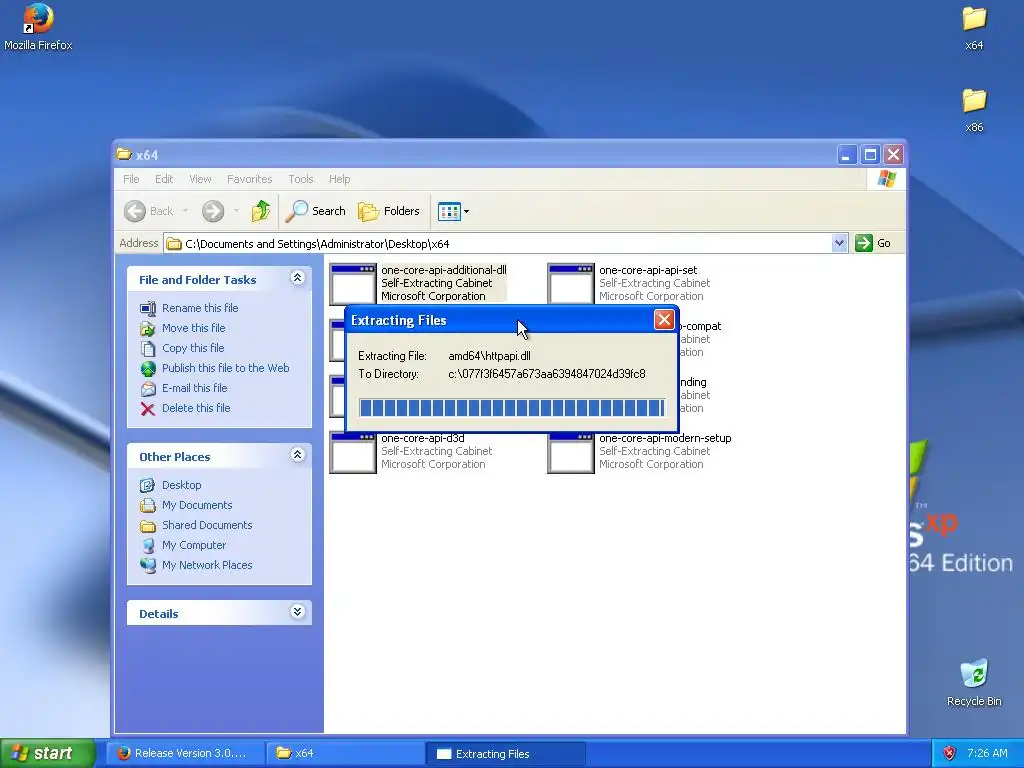Switch to Release Version taskbar button
The image size is (1024, 768).
click(185, 753)
